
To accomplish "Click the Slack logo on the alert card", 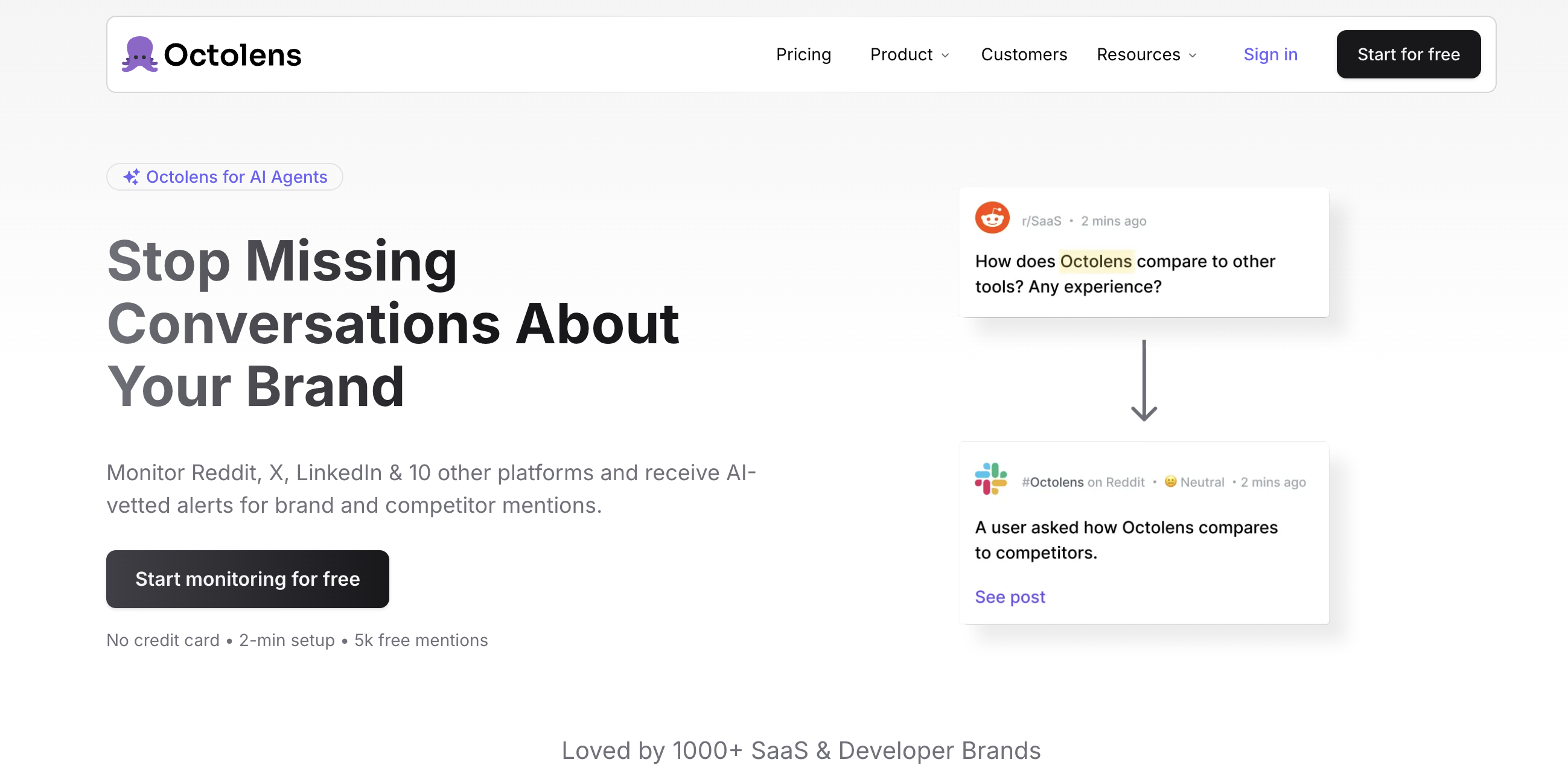I will click(990, 478).
